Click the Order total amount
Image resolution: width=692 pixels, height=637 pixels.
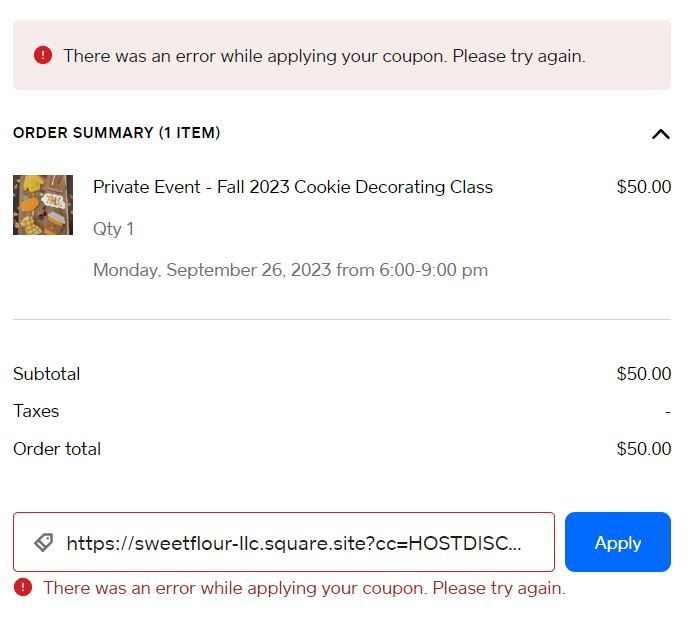point(643,449)
